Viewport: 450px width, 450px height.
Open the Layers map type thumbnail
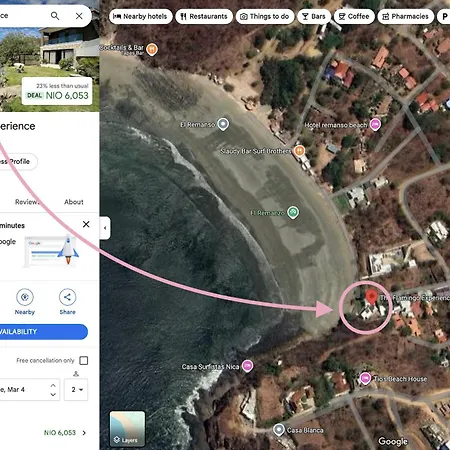127,429
